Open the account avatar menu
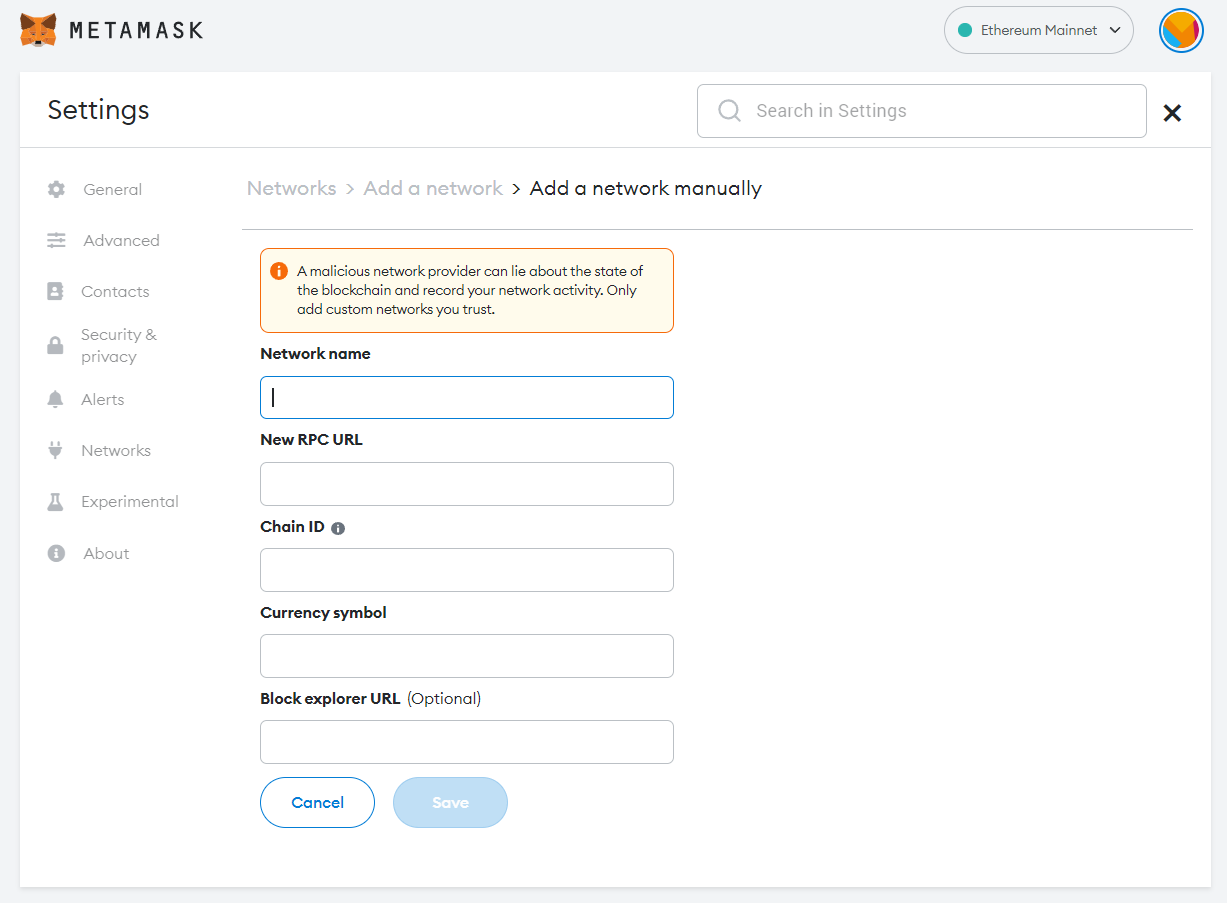 click(1180, 31)
